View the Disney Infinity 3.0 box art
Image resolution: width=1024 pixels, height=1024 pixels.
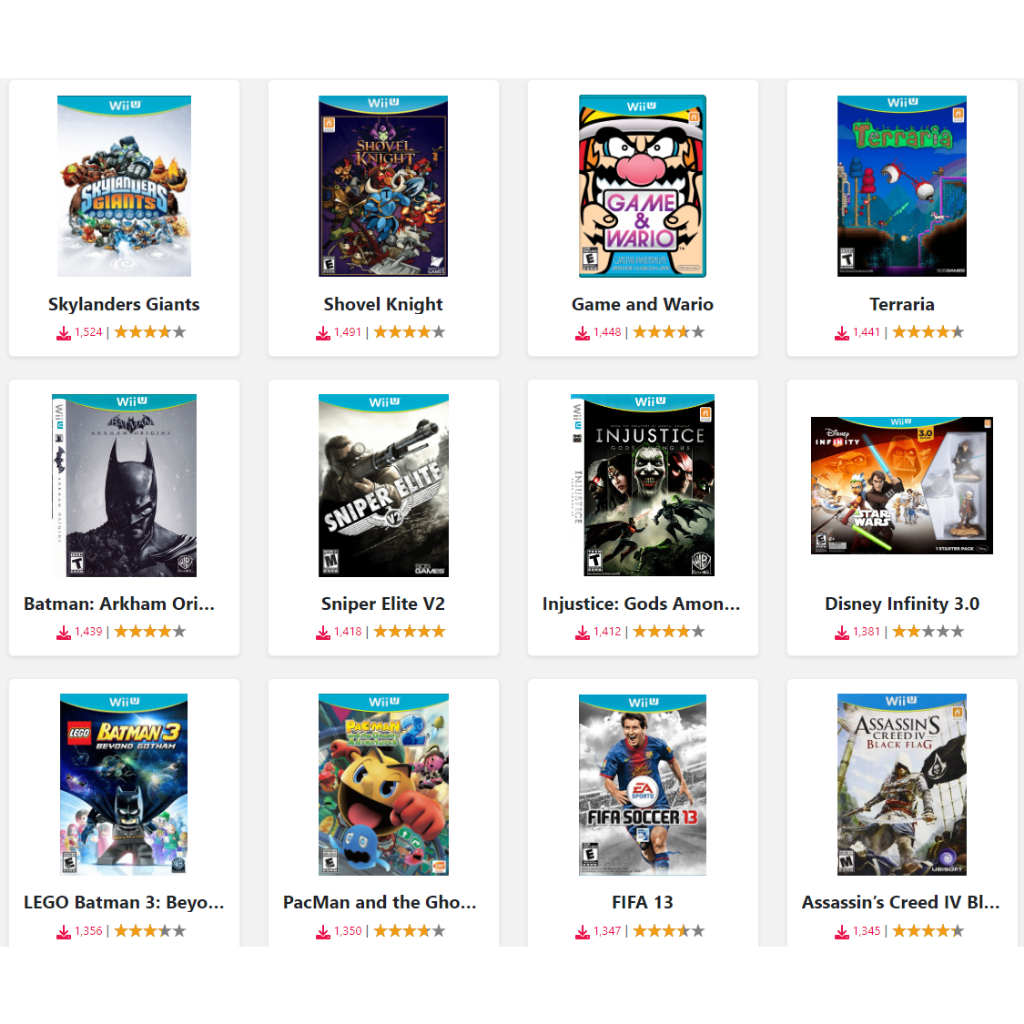point(902,485)
